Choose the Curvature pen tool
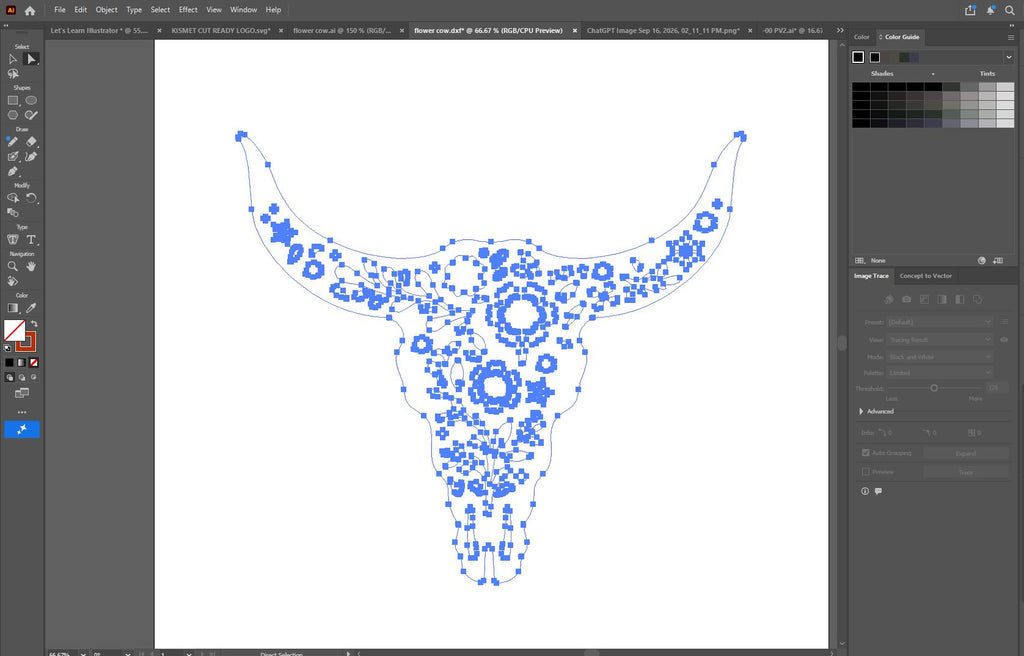The width and height of the screenshot is (1024, 656). (31, 157)
